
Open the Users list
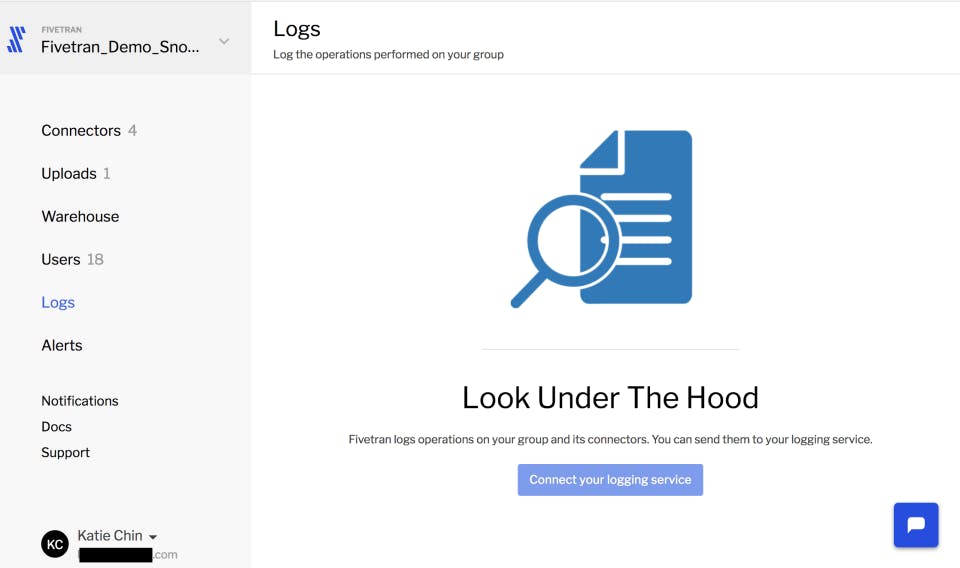[61, 259]
